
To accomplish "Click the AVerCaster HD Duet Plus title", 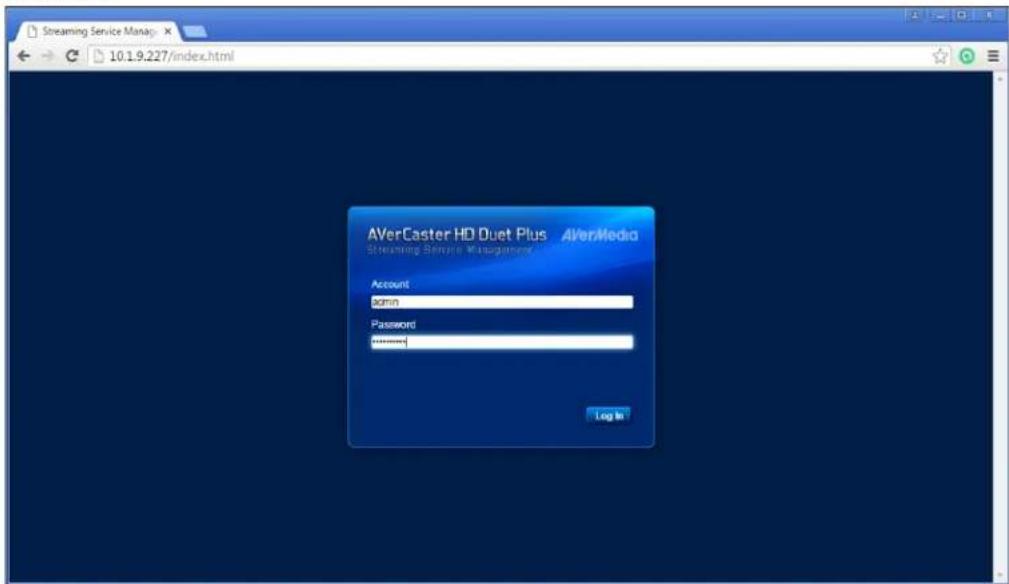I will point(457,234).
